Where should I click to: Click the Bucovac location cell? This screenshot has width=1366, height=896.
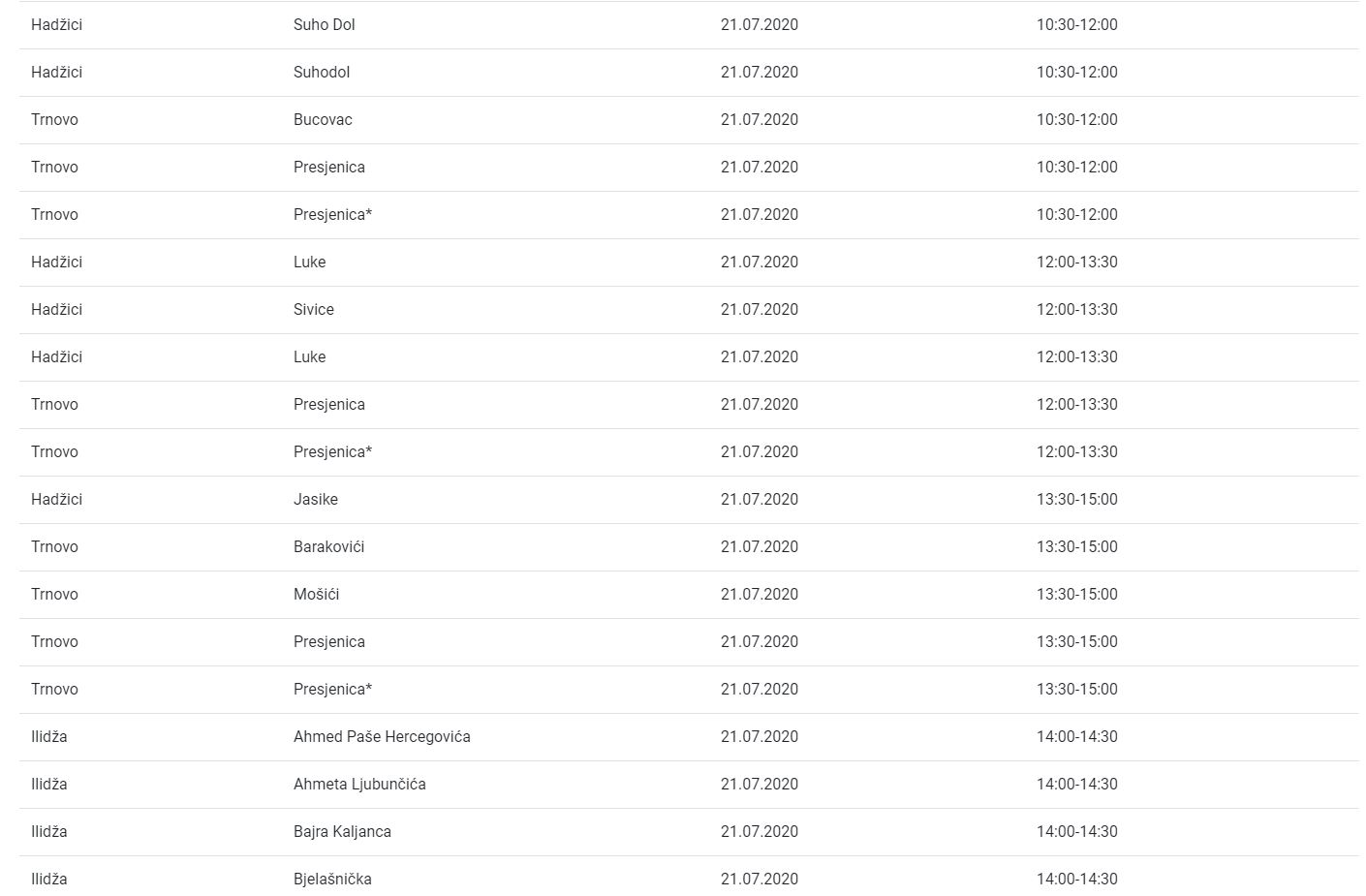(x=323, y=120)
